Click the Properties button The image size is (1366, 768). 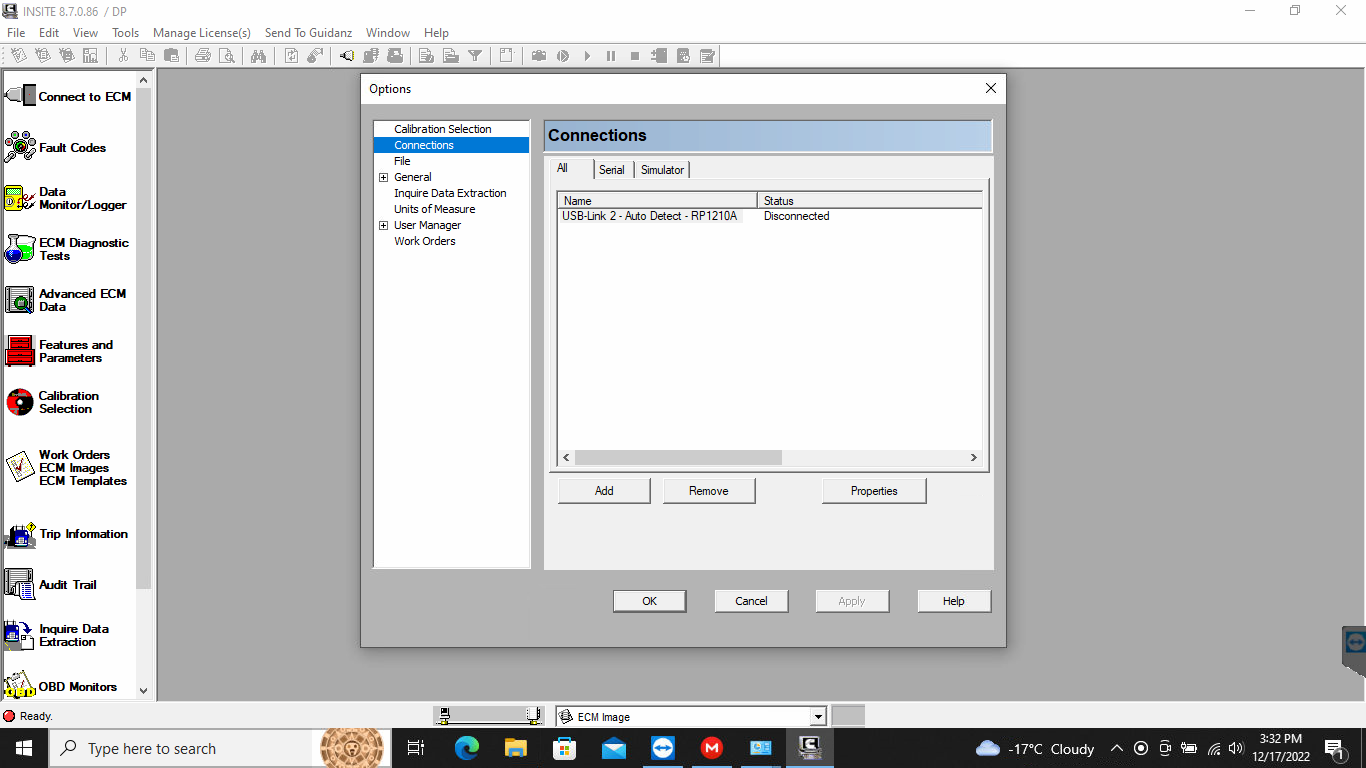pos(873,490)
